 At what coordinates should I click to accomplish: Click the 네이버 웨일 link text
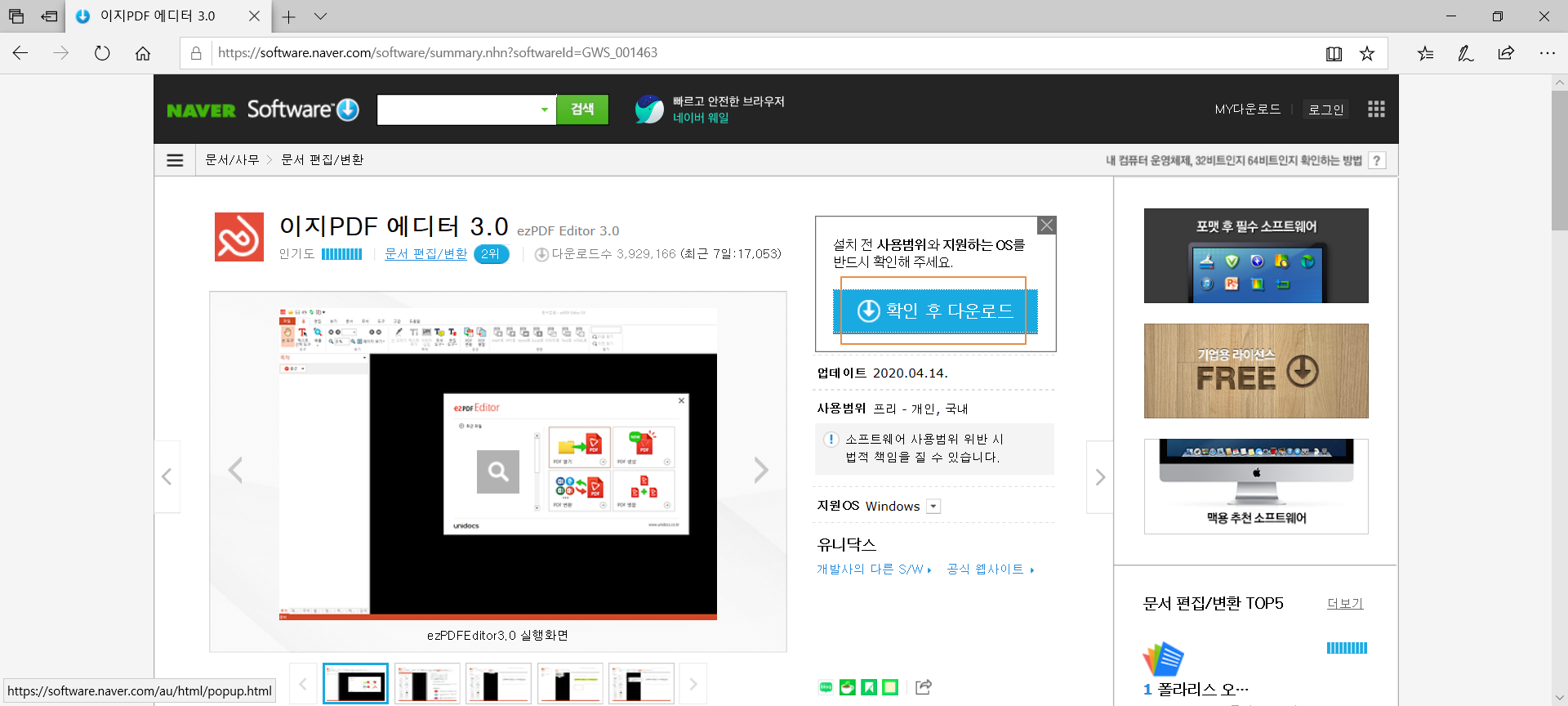701,118
